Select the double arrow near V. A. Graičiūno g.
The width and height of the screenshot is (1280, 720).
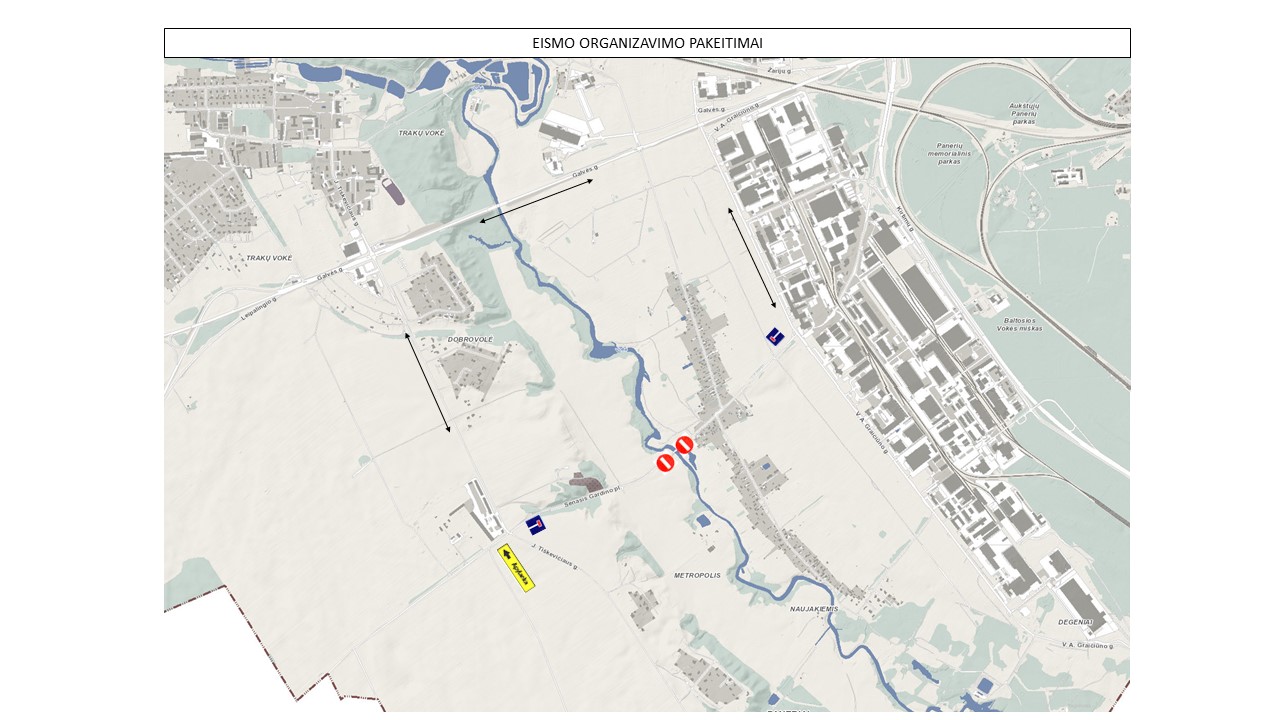tap(752, 257)
